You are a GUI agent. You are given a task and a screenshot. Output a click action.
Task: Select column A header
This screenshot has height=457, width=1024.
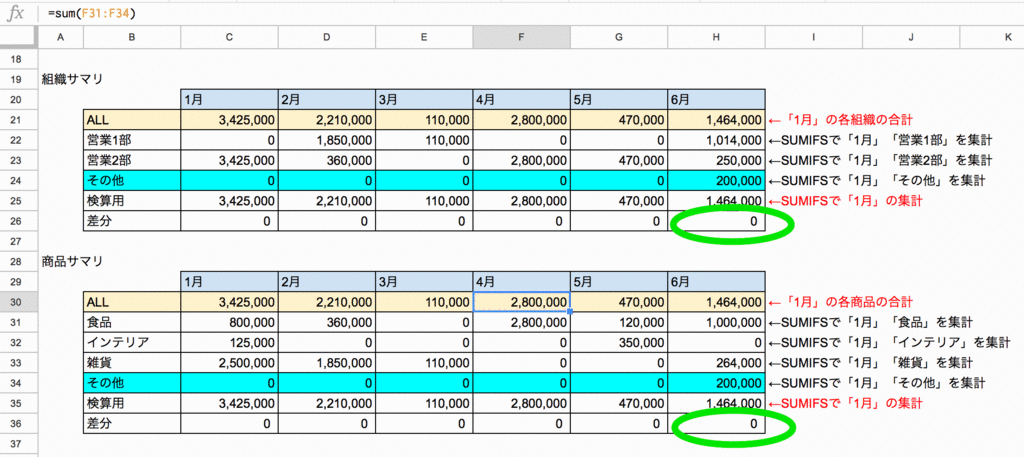click(61, 39)
